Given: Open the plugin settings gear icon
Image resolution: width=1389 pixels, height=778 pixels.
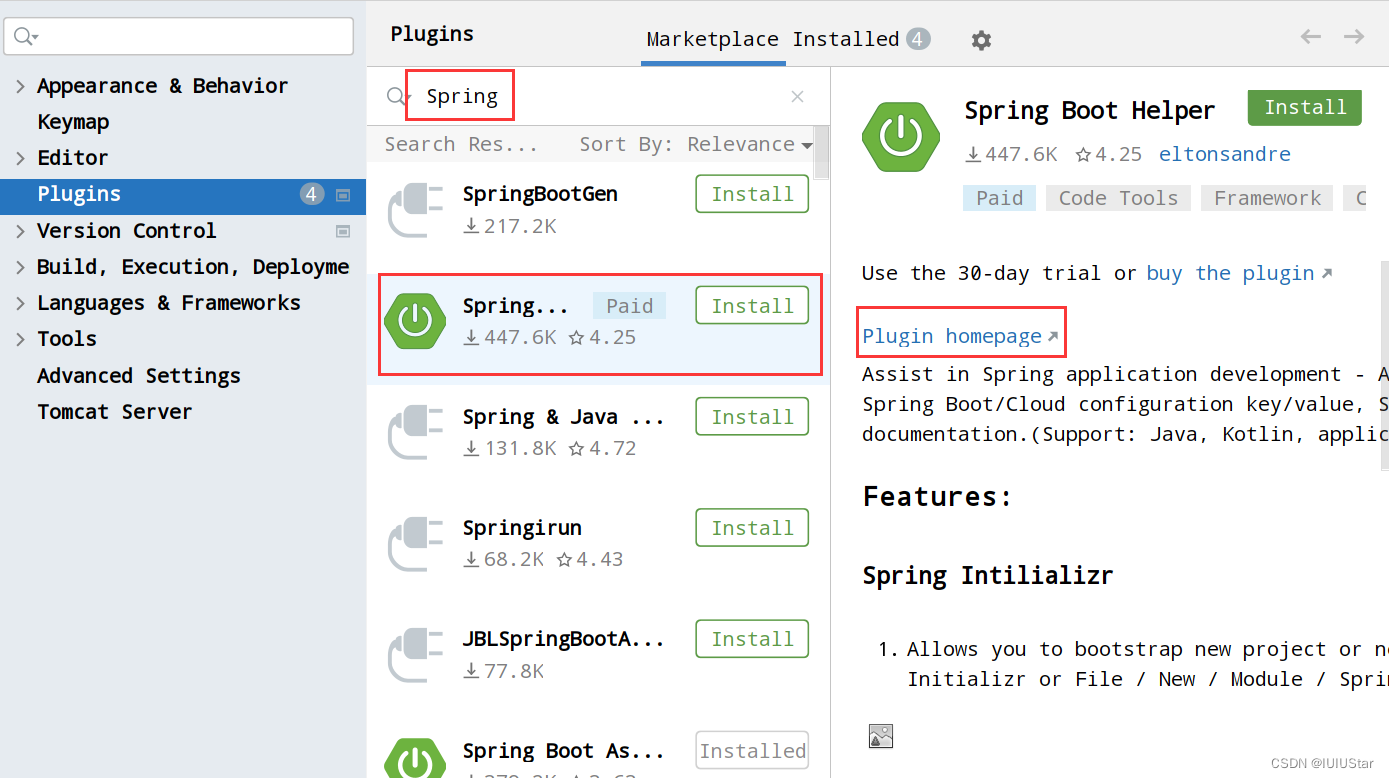Looking at the screenshot, I should point(980,39).
